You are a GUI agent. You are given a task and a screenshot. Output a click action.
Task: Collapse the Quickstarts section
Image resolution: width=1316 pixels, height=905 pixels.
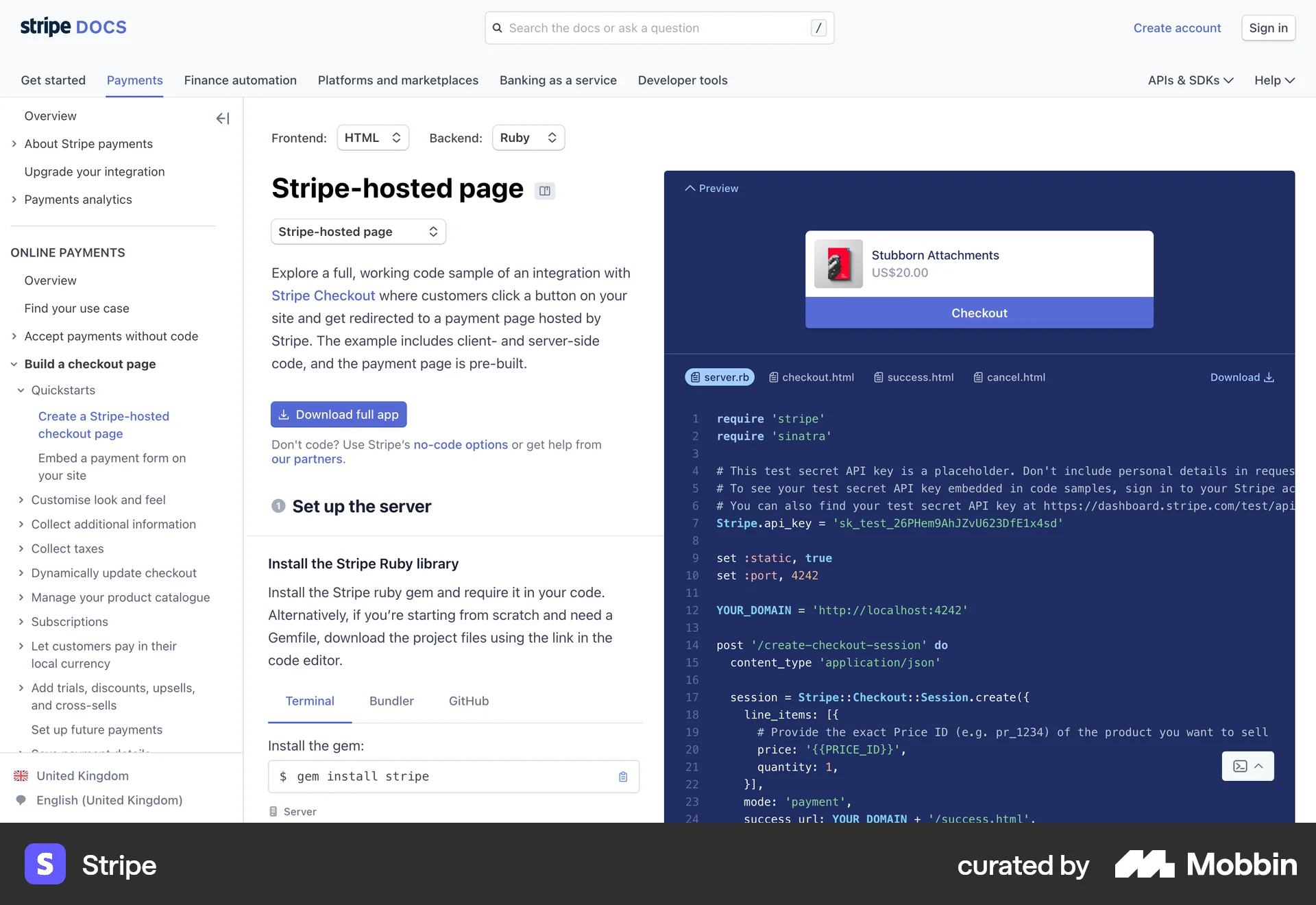click(x=21, y=390)
